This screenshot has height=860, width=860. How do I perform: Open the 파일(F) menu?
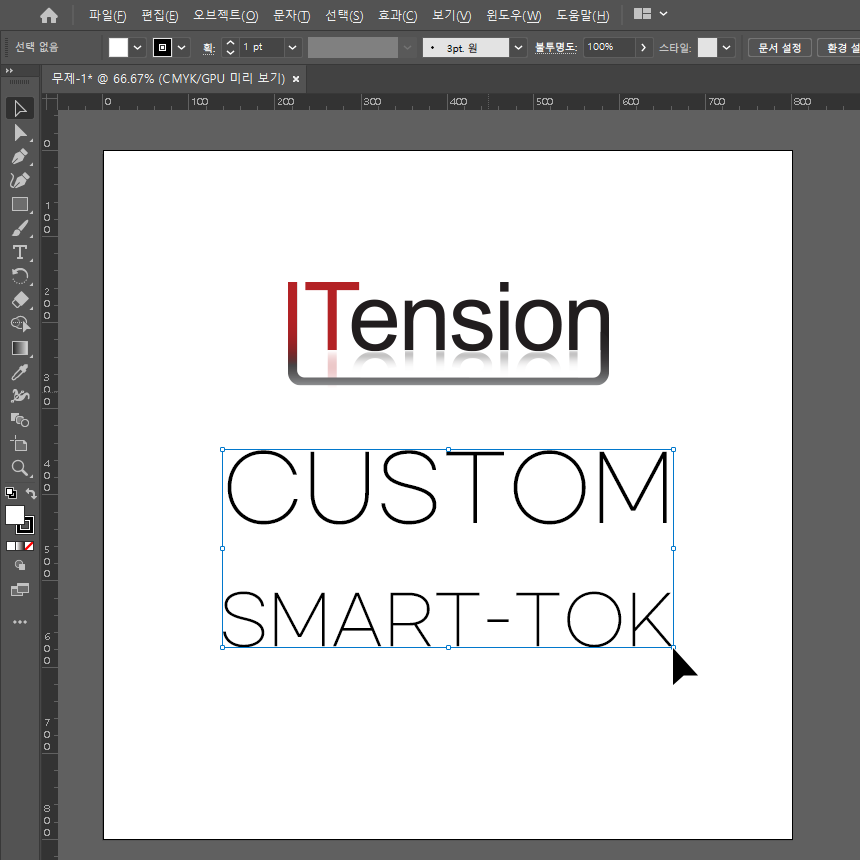point(107,15)
